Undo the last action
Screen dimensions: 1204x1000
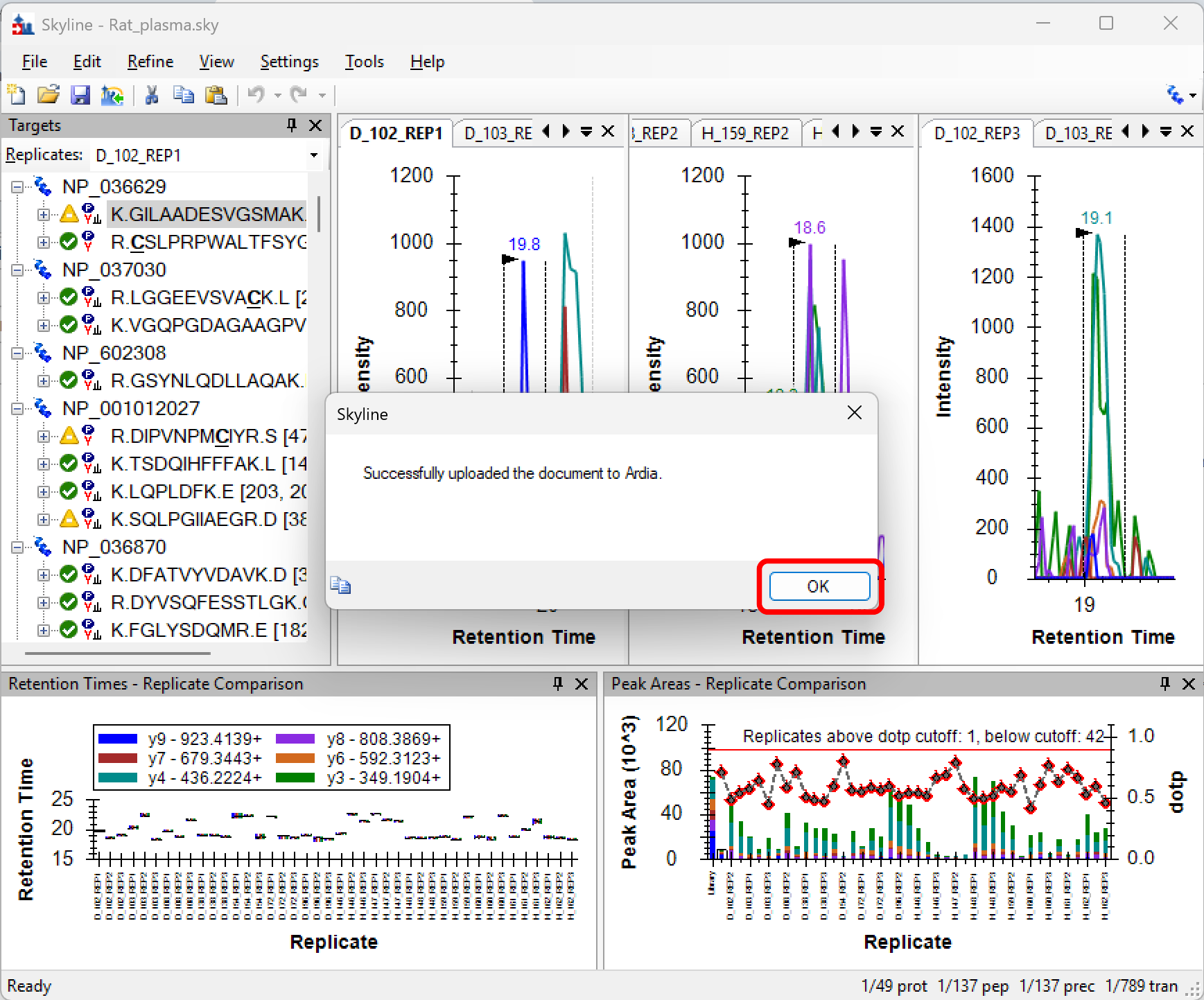tap(256, 94)
